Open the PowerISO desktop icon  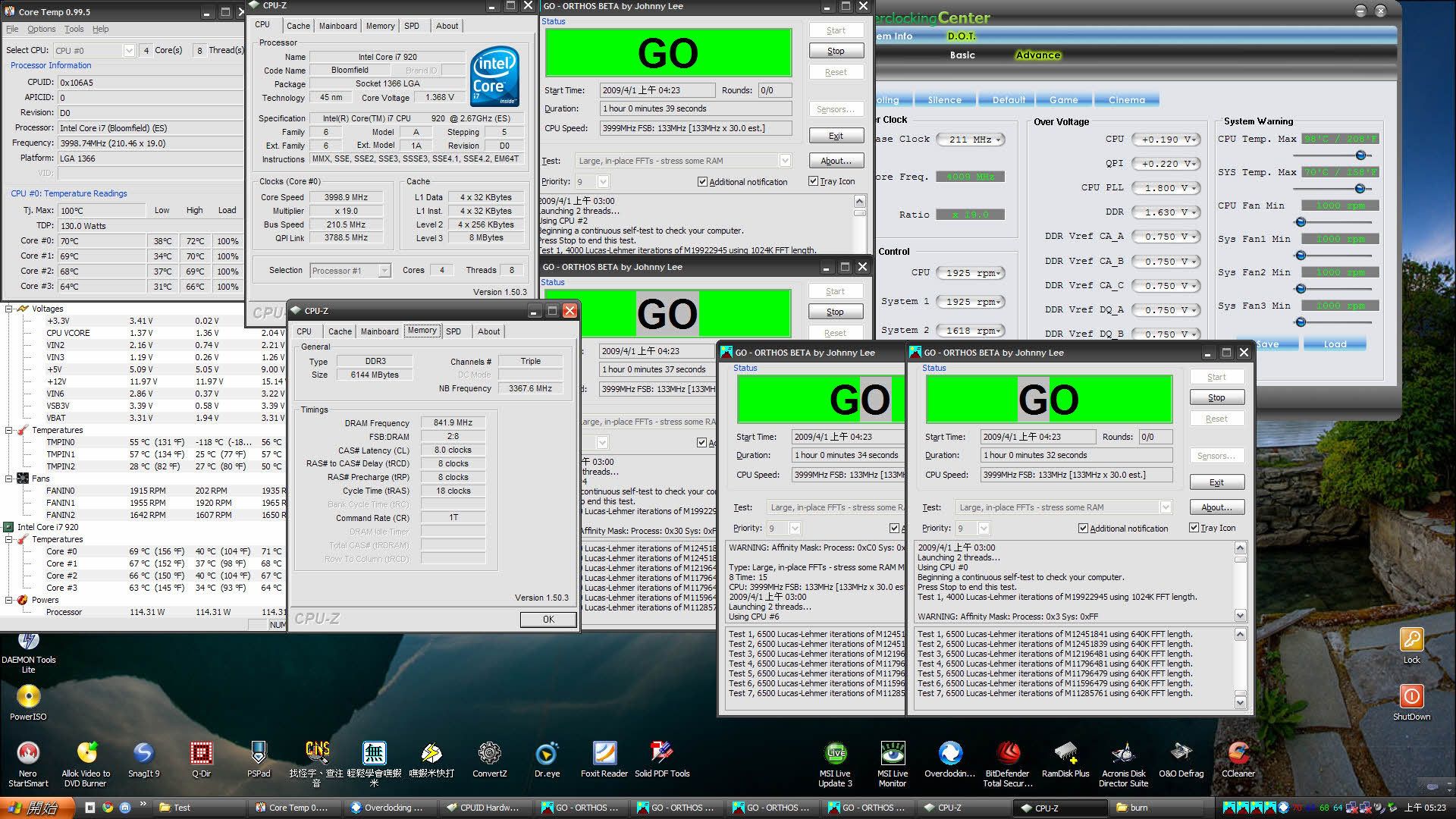coord(28,701)
